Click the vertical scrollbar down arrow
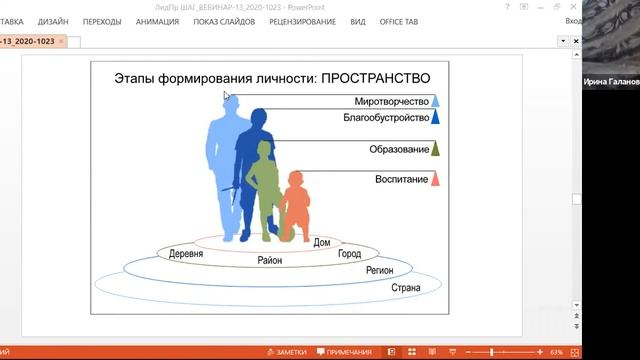 pos(576,305)
